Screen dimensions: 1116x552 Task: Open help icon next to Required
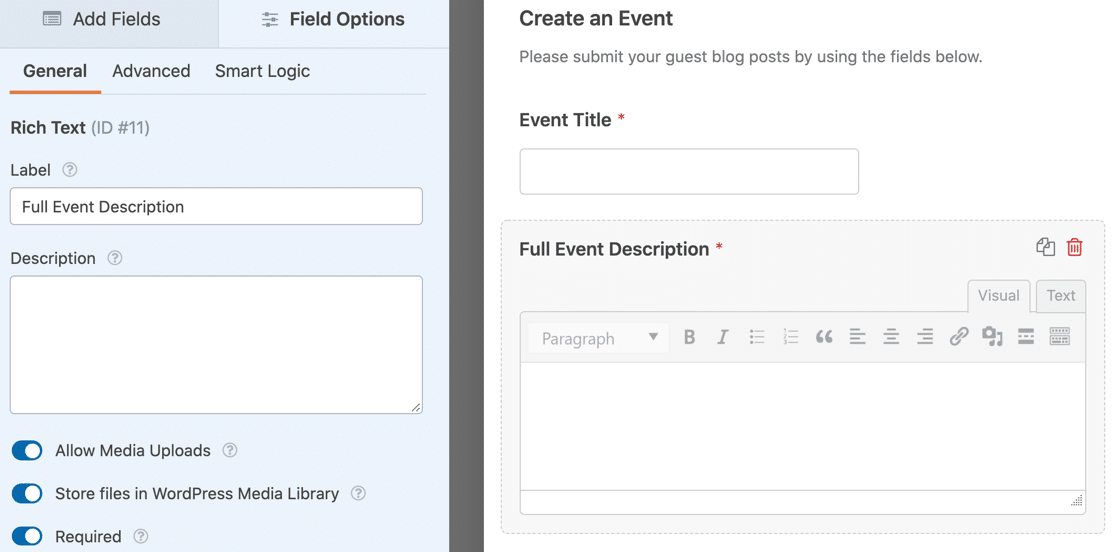141,536
